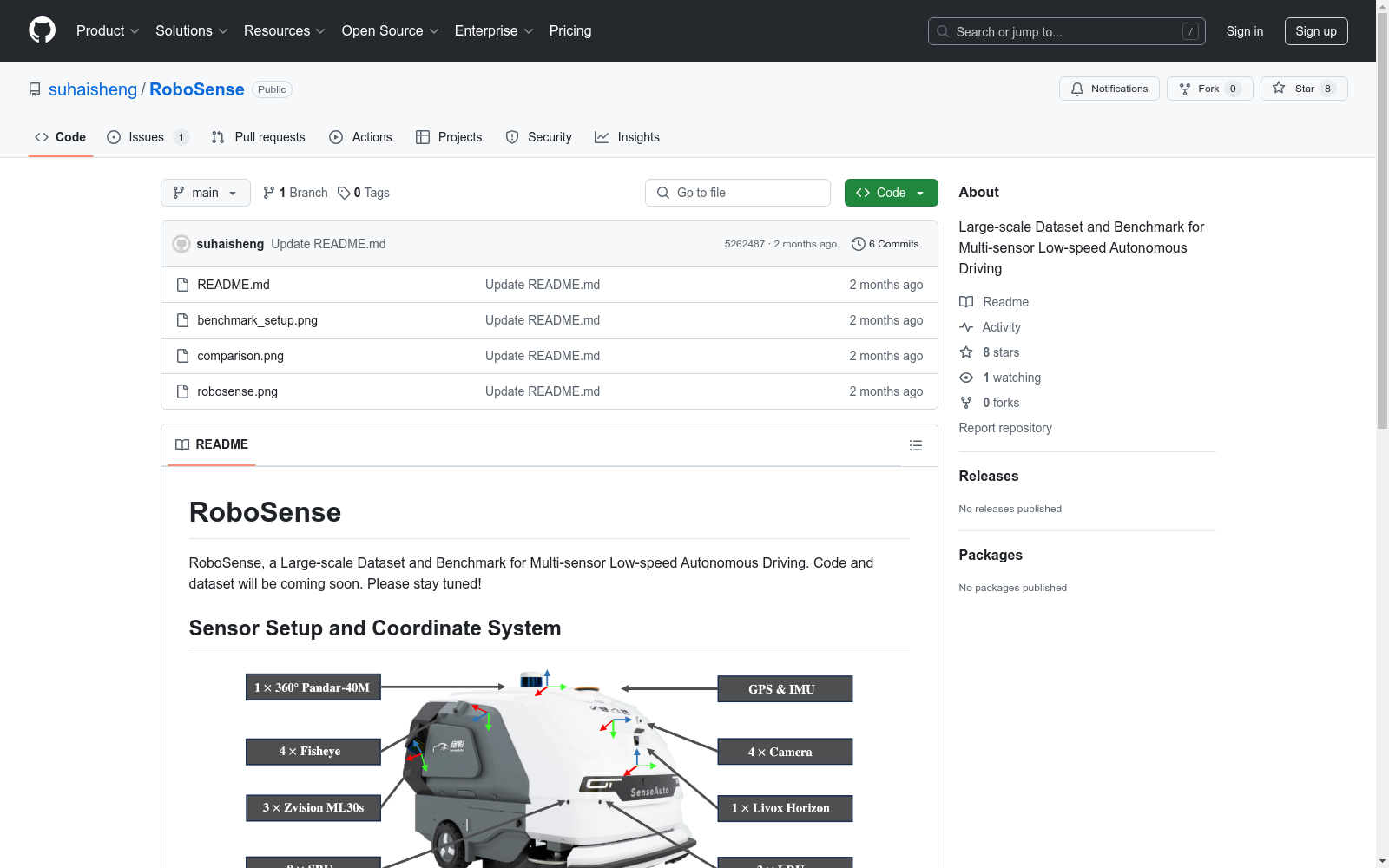Screen dimensions: 1389x868
Task: Open the README outline button
Action: (916, 445)
